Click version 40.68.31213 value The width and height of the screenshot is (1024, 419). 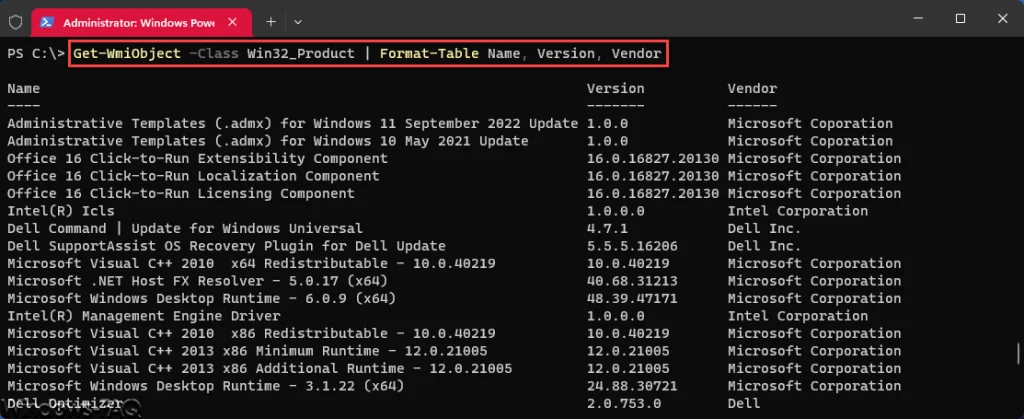[x=632, y=281]
